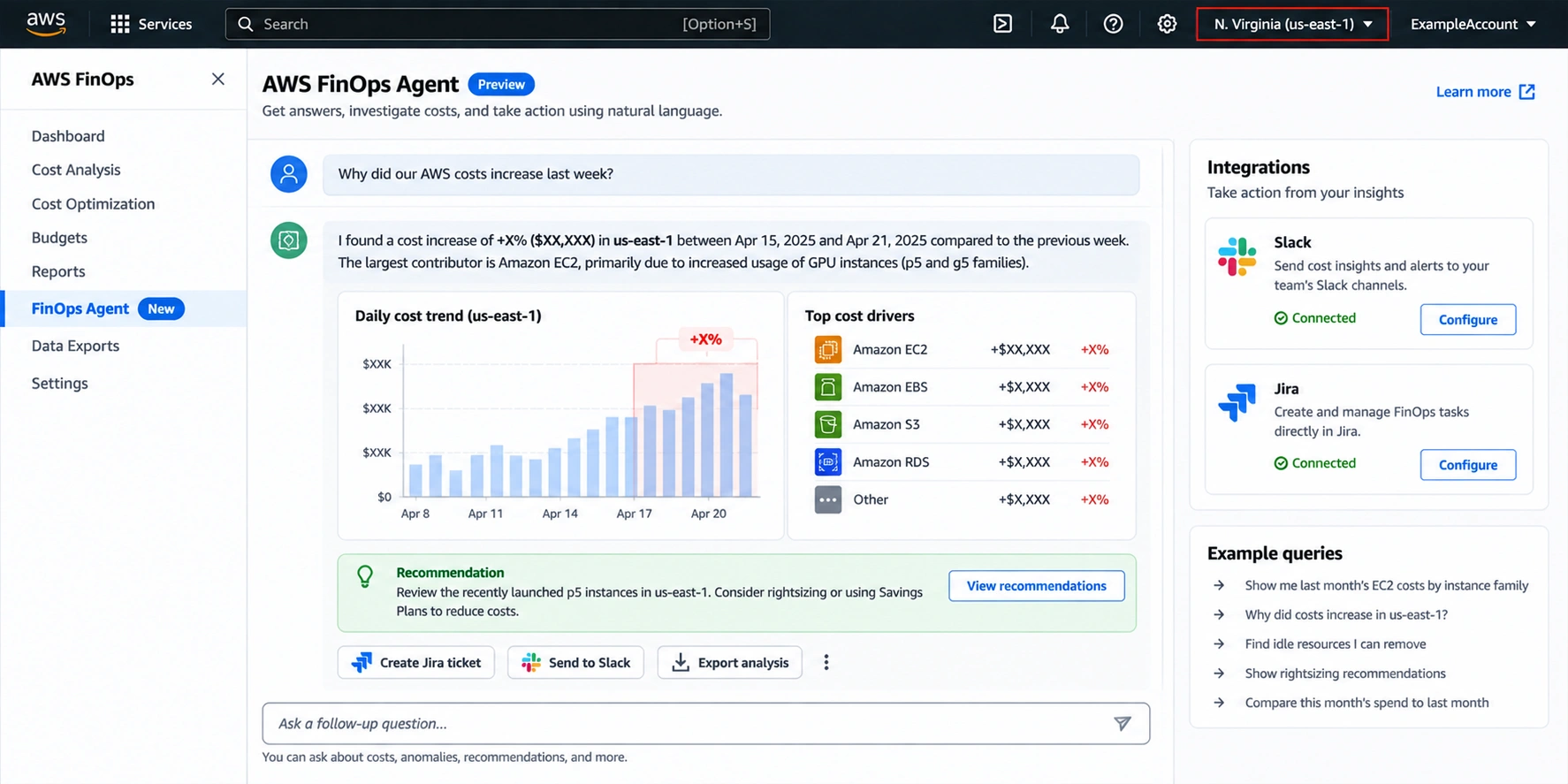Click the Jira logo in Integrations
The height and width of the screenshot is (784, 1568).
(1237, 402)
